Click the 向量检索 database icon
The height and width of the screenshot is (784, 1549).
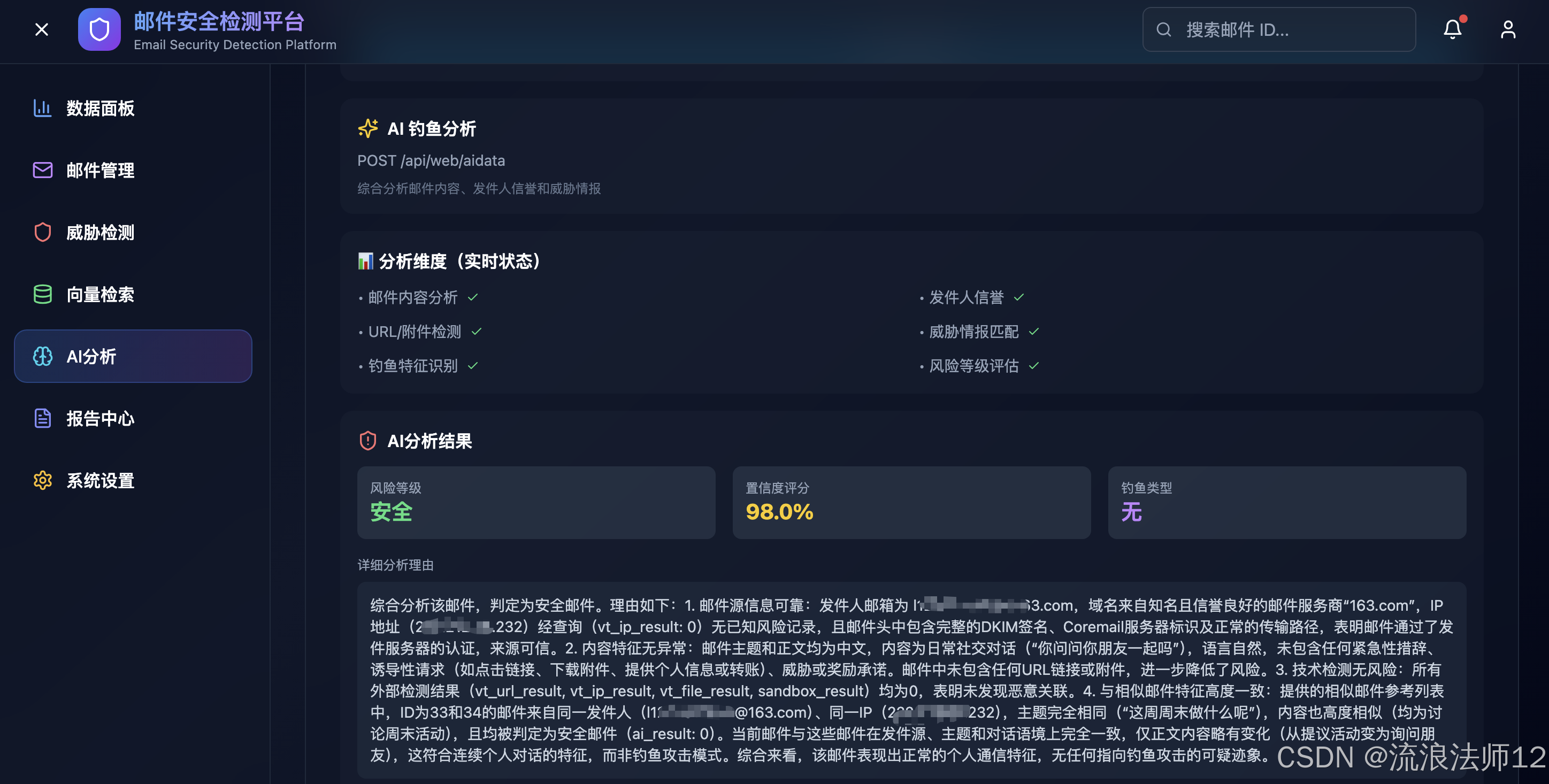coord(42,294)
